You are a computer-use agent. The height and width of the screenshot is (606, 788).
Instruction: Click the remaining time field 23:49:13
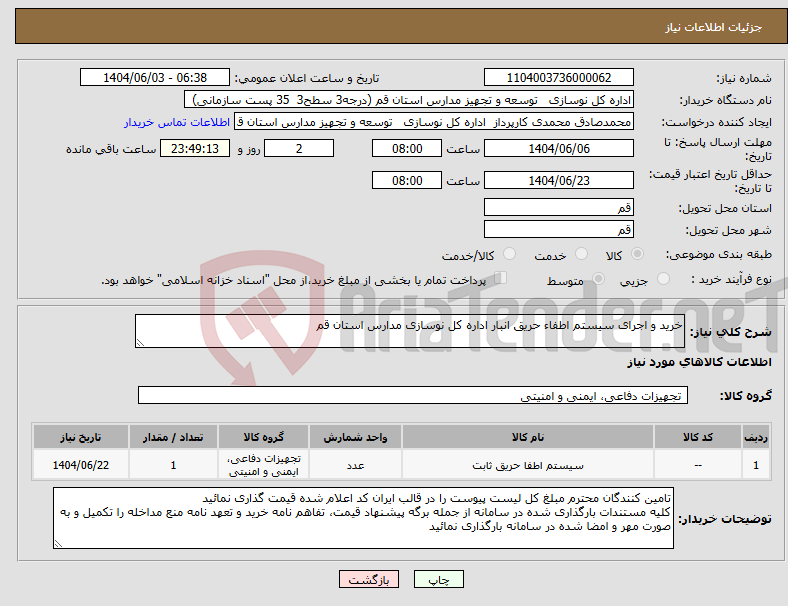pos(195,148)
